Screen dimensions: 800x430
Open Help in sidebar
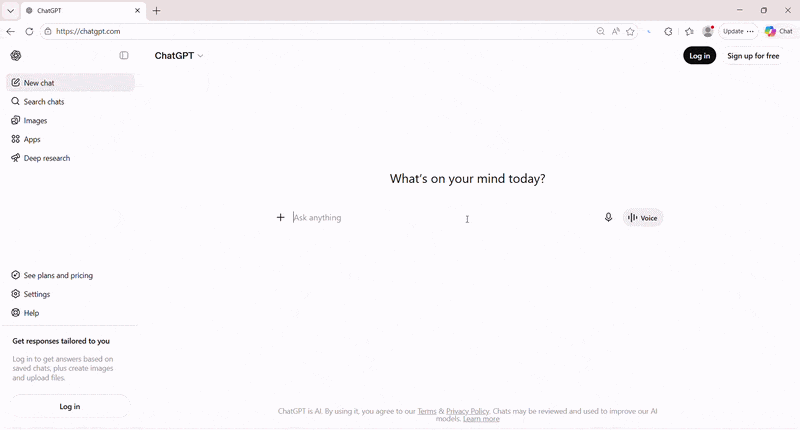(70, 313)
